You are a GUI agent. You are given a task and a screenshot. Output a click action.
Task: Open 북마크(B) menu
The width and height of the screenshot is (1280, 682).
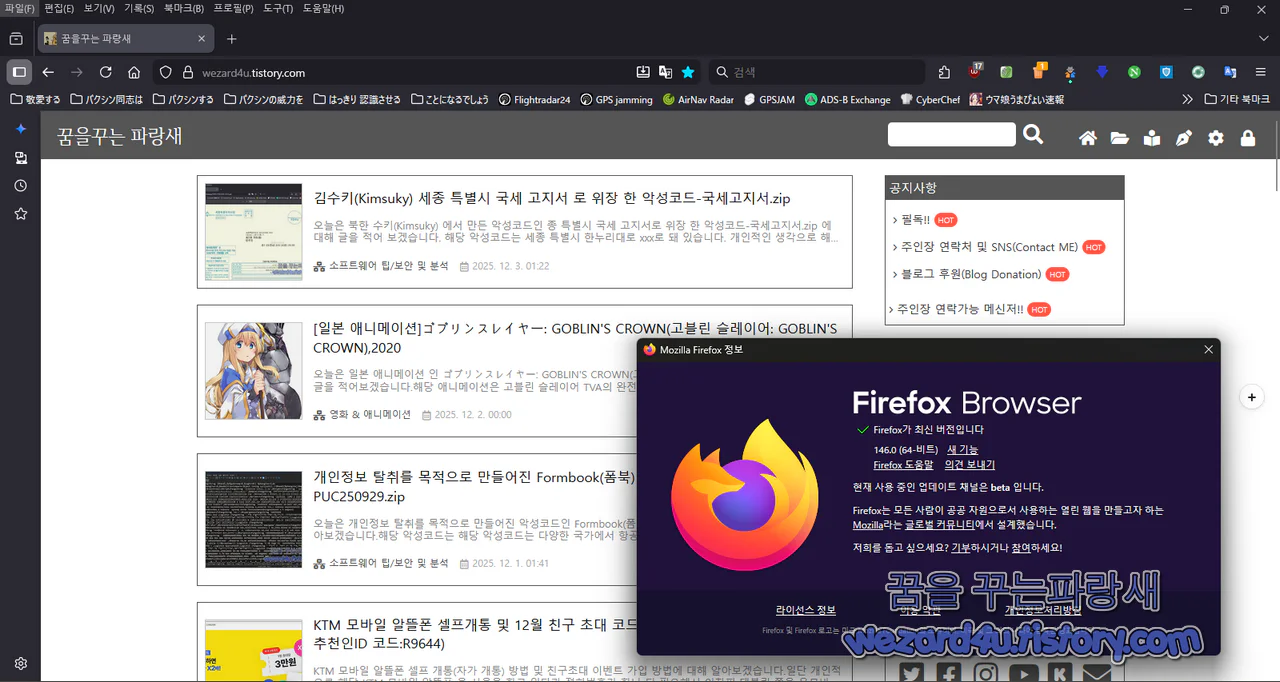click(x=184, y=9)
